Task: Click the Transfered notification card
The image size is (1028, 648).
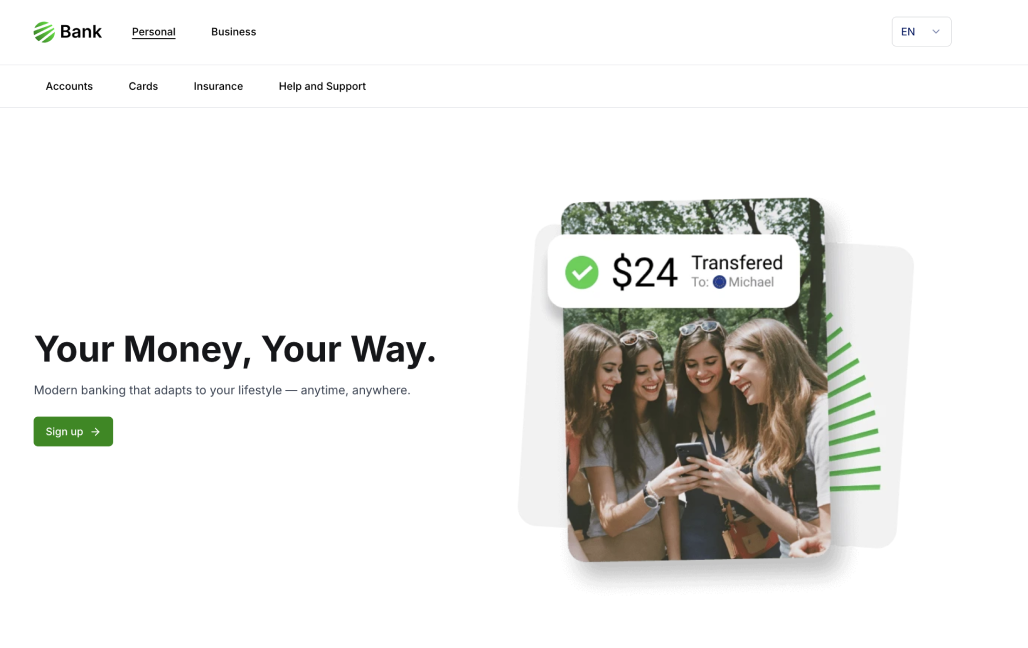Action: coord(673,271)
